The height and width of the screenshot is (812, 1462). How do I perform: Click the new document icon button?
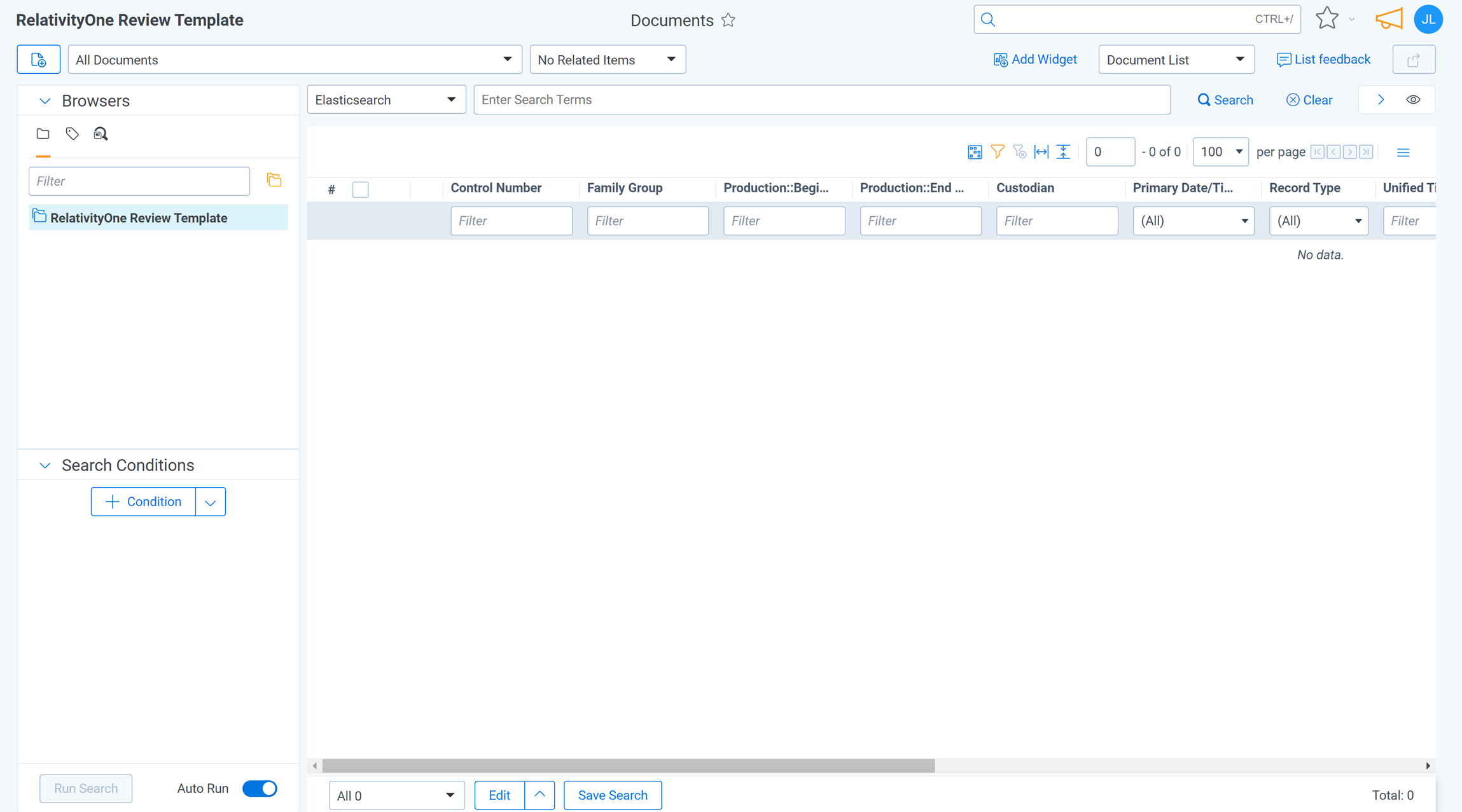[39, 60]
